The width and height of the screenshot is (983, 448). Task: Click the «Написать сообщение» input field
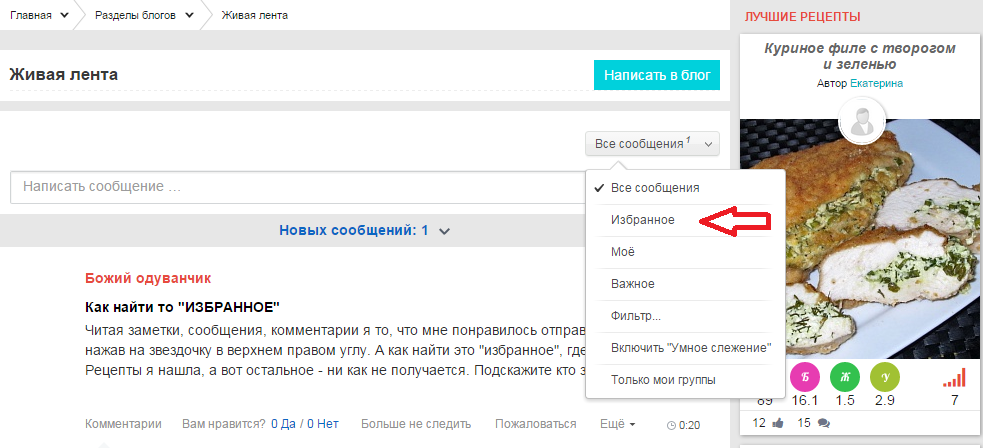click(296, 187)
